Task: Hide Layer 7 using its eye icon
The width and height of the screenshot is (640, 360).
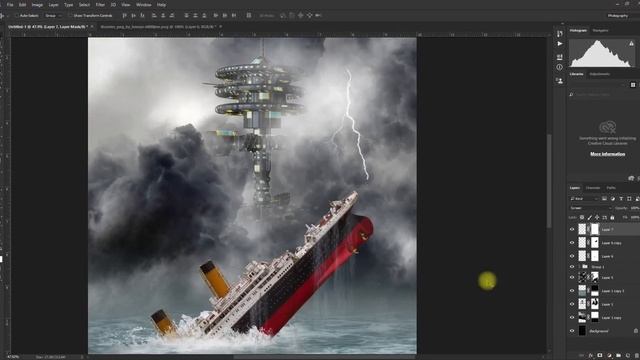Action: point(572,229)
